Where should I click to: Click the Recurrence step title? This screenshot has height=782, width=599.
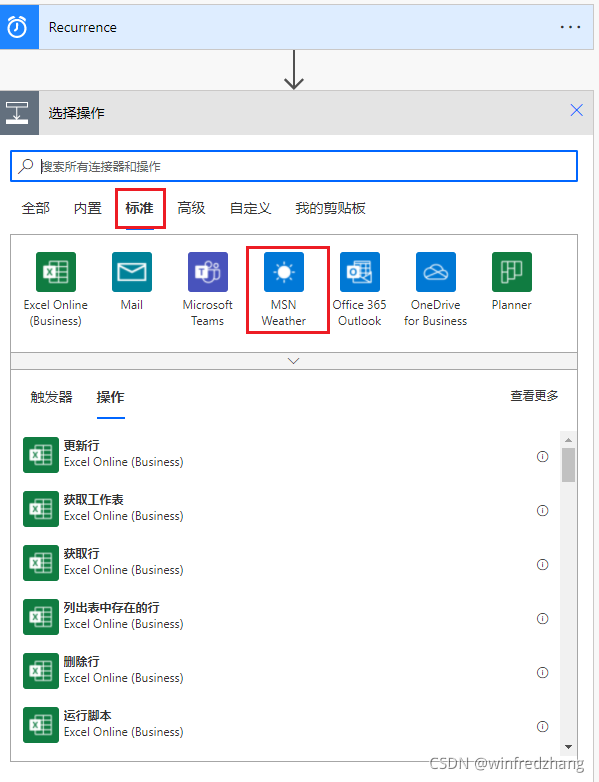tap(83, 27)
